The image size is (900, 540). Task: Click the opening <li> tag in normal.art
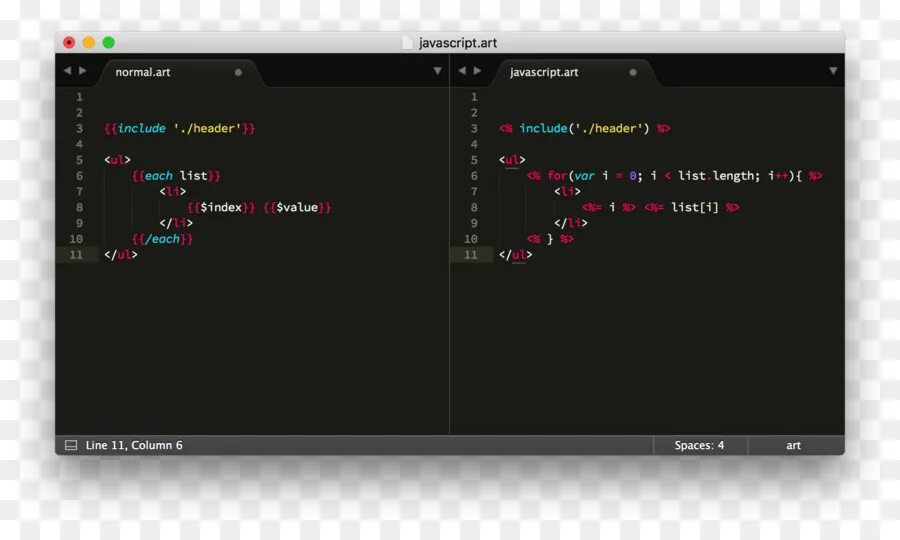pos(173,192)
